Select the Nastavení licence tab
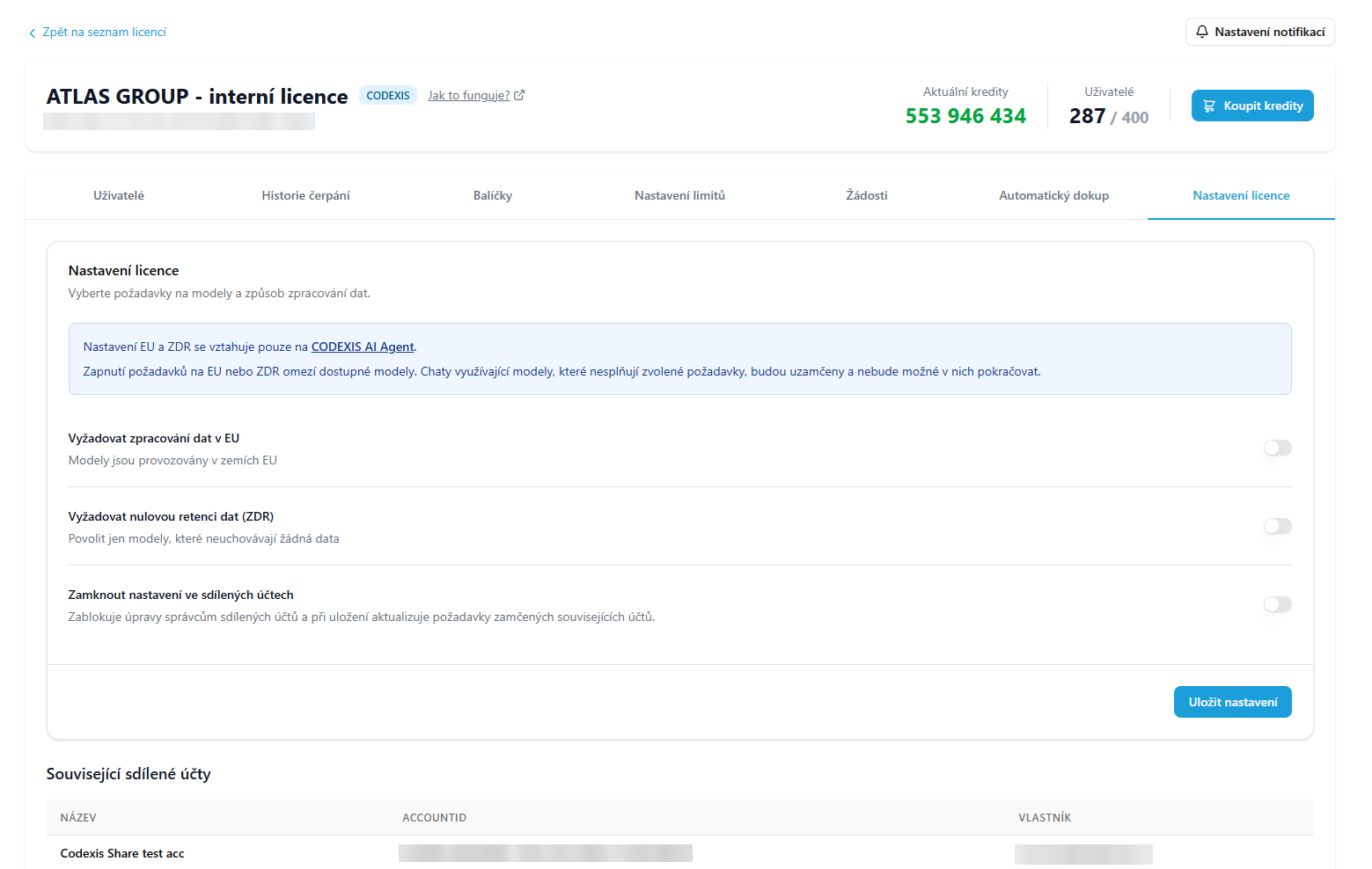 pos(1241,195)
